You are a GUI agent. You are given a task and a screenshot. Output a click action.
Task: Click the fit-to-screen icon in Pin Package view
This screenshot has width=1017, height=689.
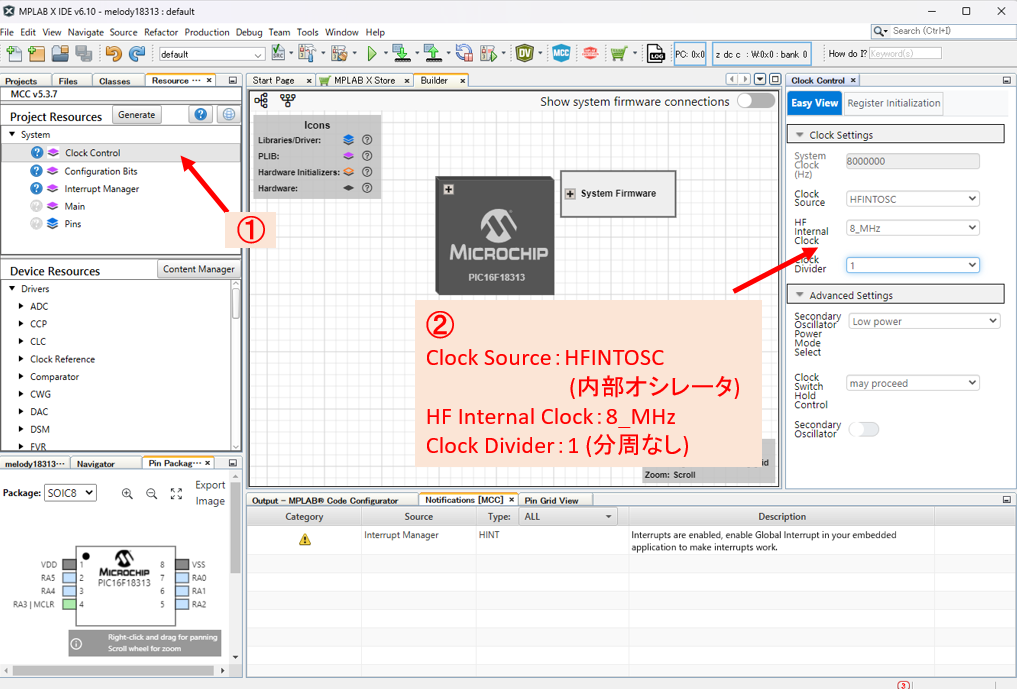[176, 493]
